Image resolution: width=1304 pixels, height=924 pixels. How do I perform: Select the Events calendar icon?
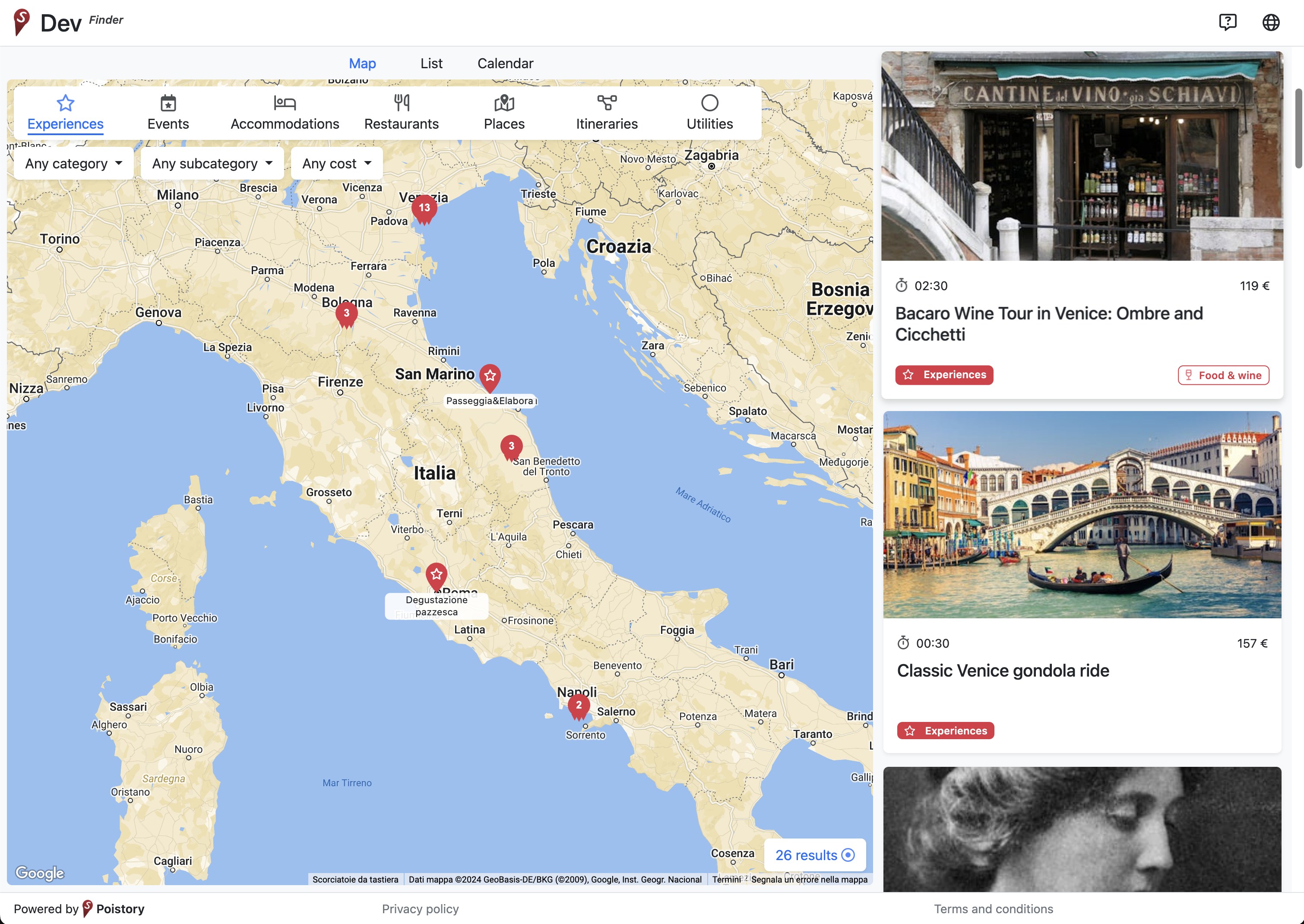pyautogui.click(x=168, y=103)
